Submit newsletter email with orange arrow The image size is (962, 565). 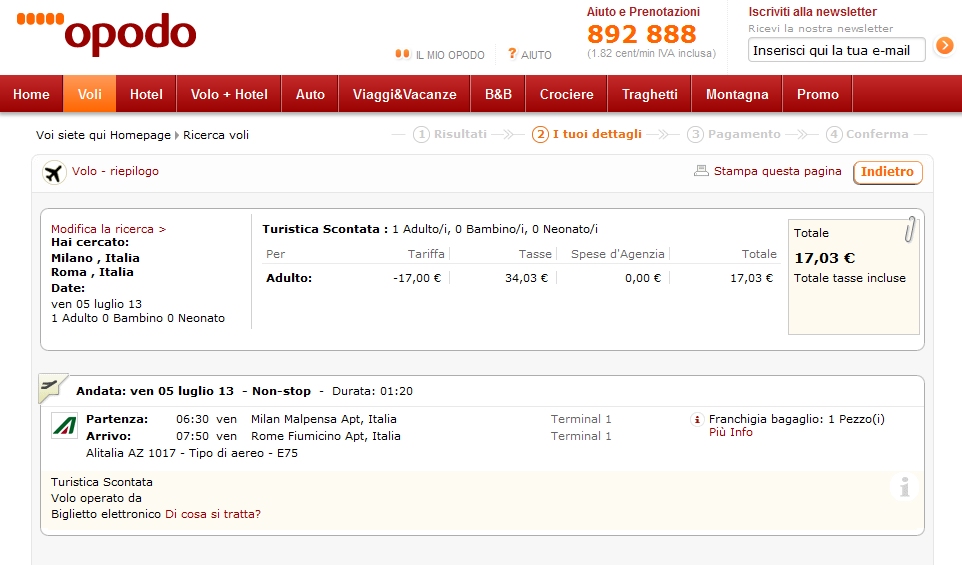point(944,45)
